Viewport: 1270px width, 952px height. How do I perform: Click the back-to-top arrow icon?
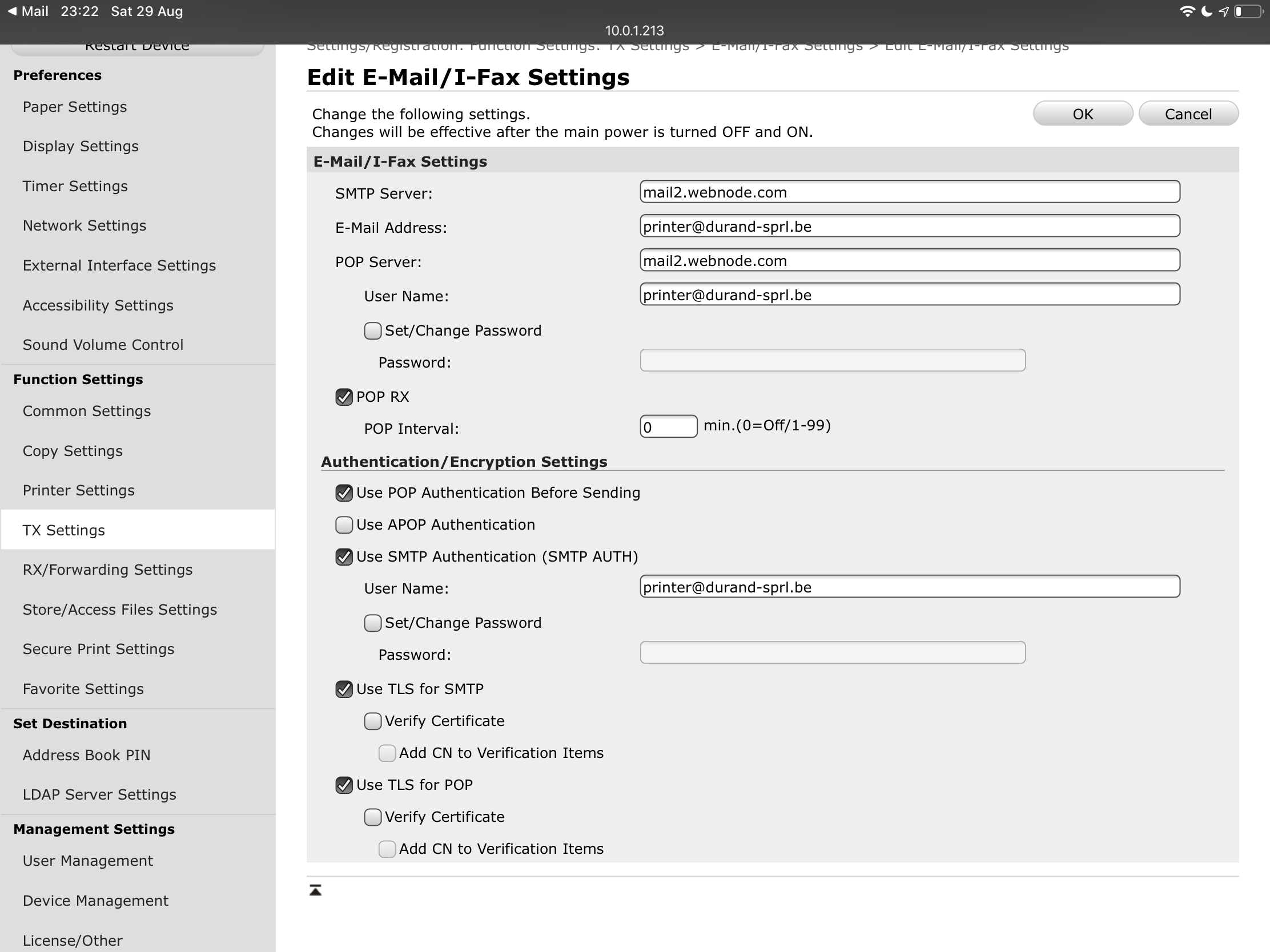pos(315,890)
